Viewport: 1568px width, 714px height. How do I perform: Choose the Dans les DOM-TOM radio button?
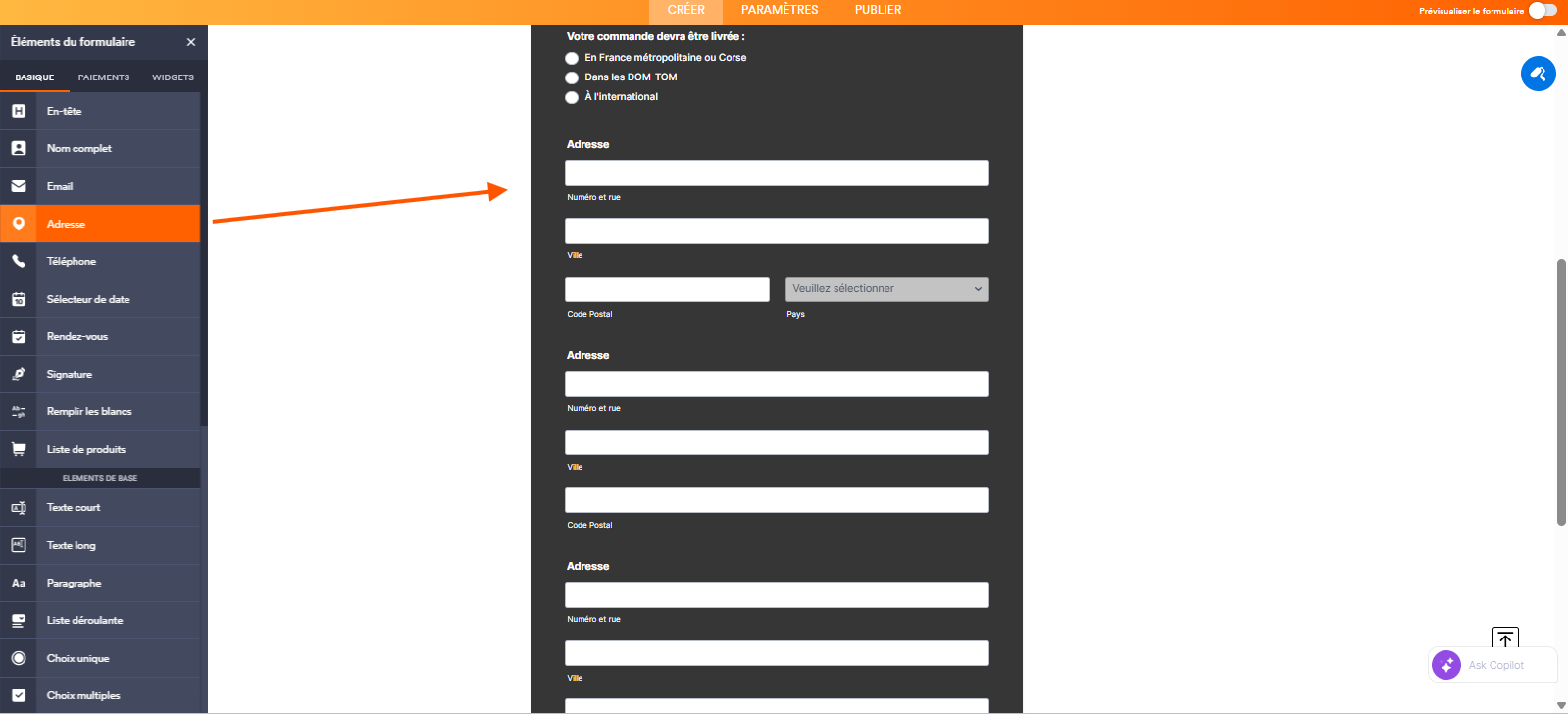[572, 77]
